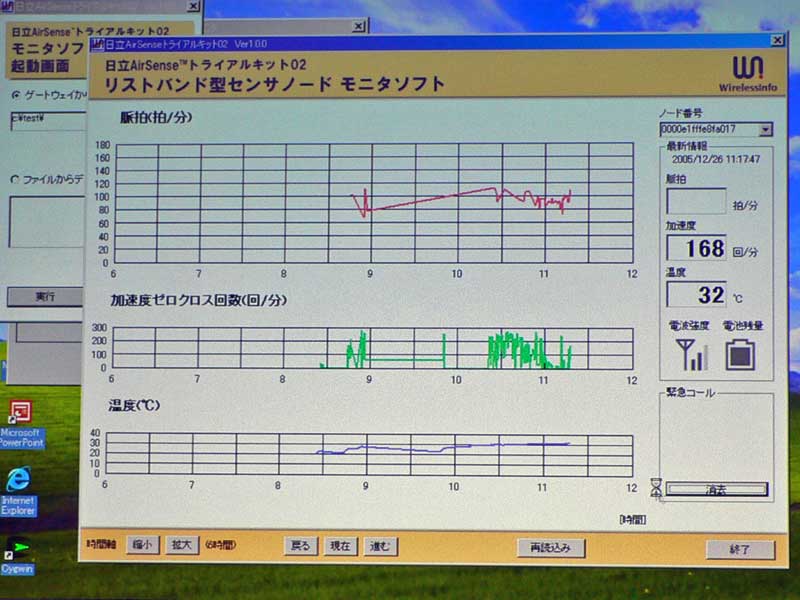Click the app icon in the monitor window's title bar
This screenshot has height=600, width=800.
point(97,44)
